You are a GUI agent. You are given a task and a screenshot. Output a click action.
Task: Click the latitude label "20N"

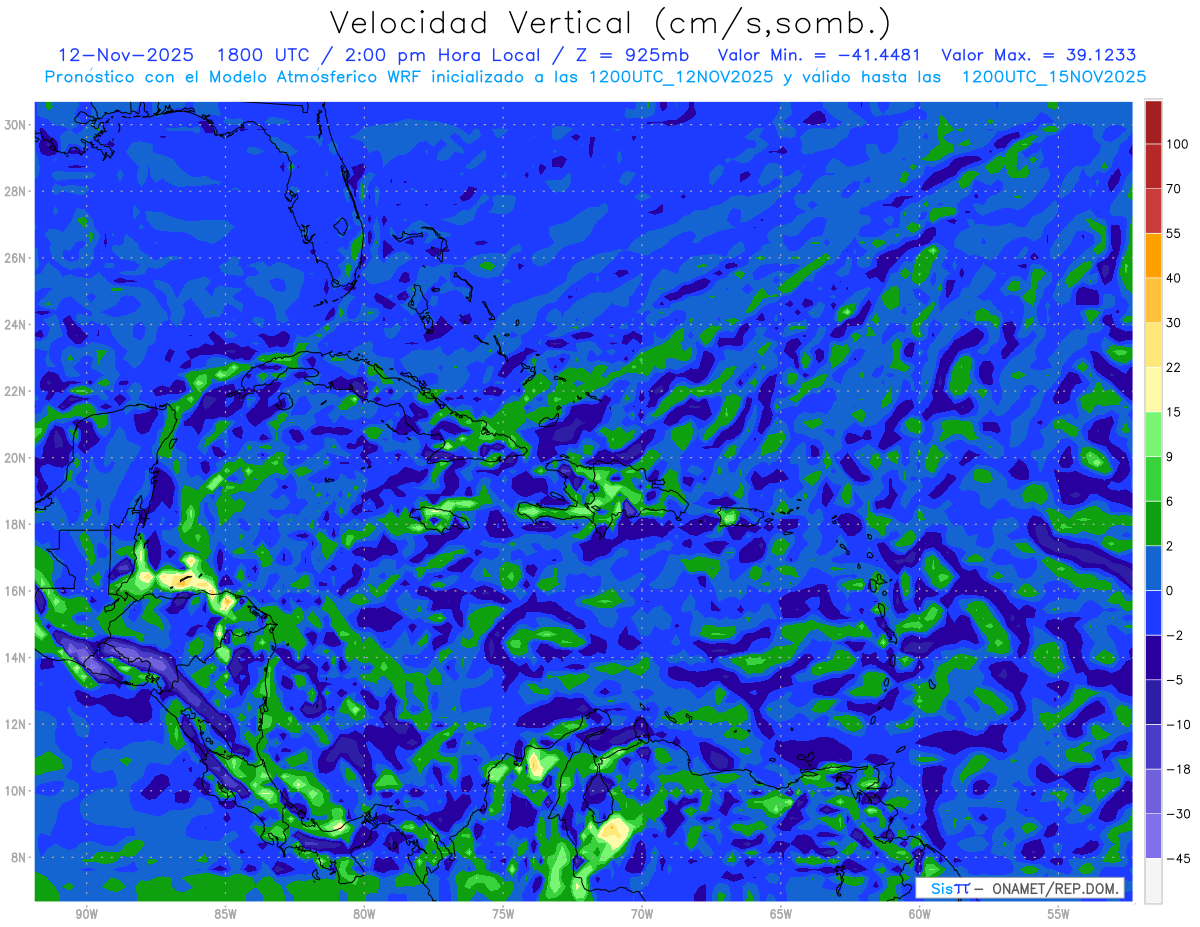coord(17,458)
